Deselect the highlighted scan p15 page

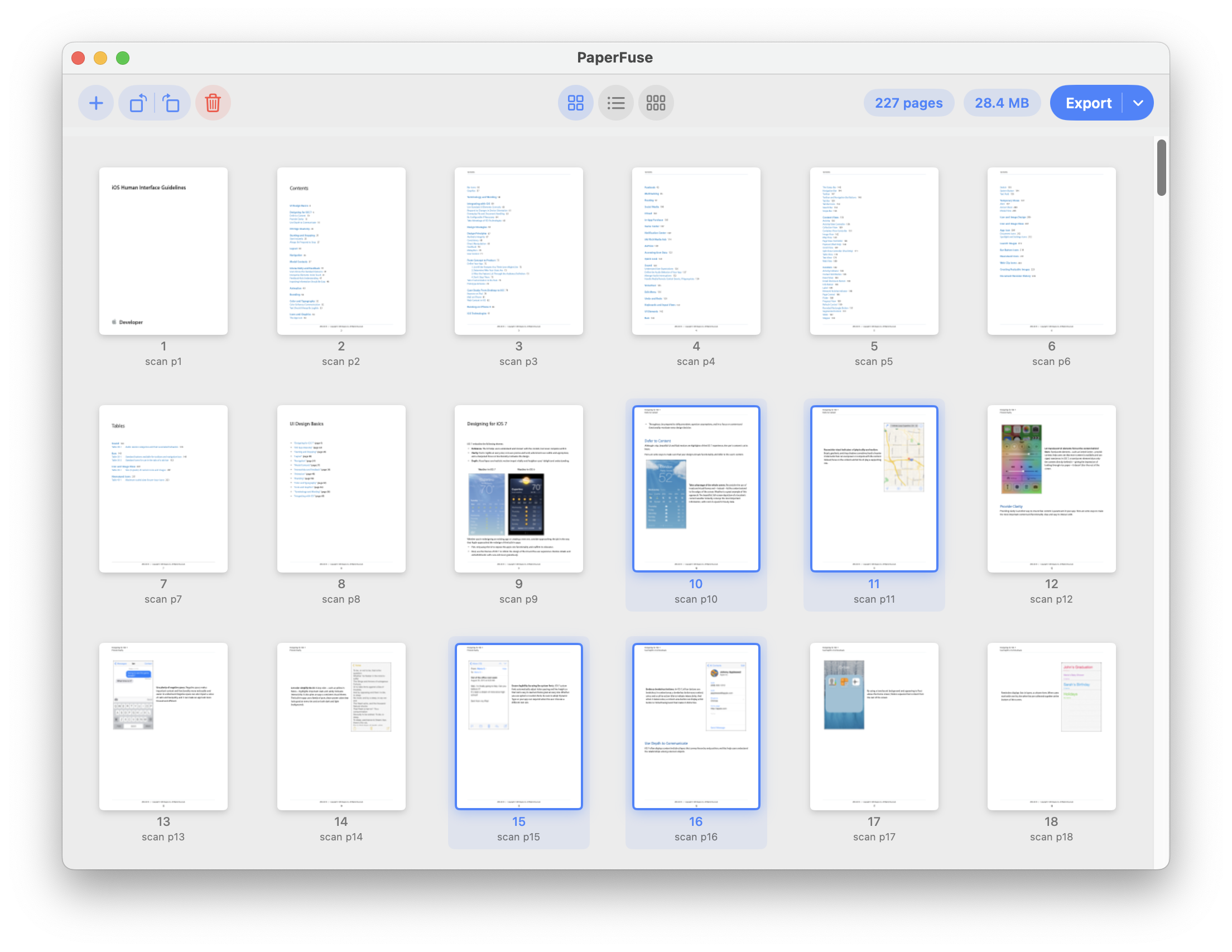(x=518, y=725)
